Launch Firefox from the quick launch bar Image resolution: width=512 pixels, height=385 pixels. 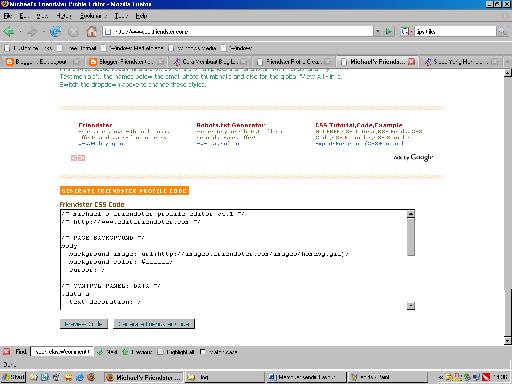click(x=91, y=377)
